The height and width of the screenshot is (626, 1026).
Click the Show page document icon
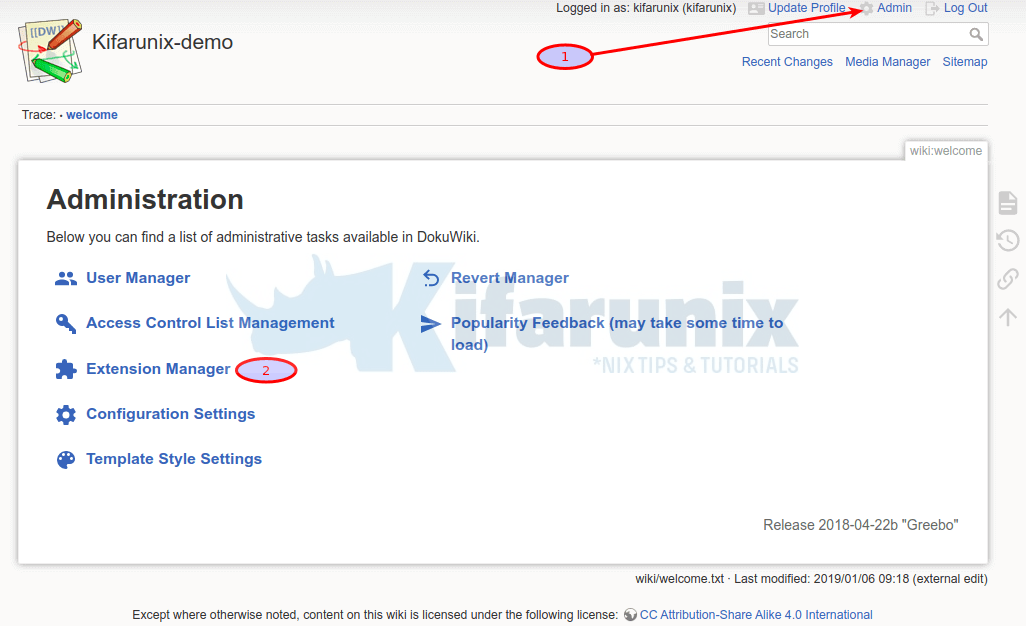pyautogui.click(x=1008, y=203)
